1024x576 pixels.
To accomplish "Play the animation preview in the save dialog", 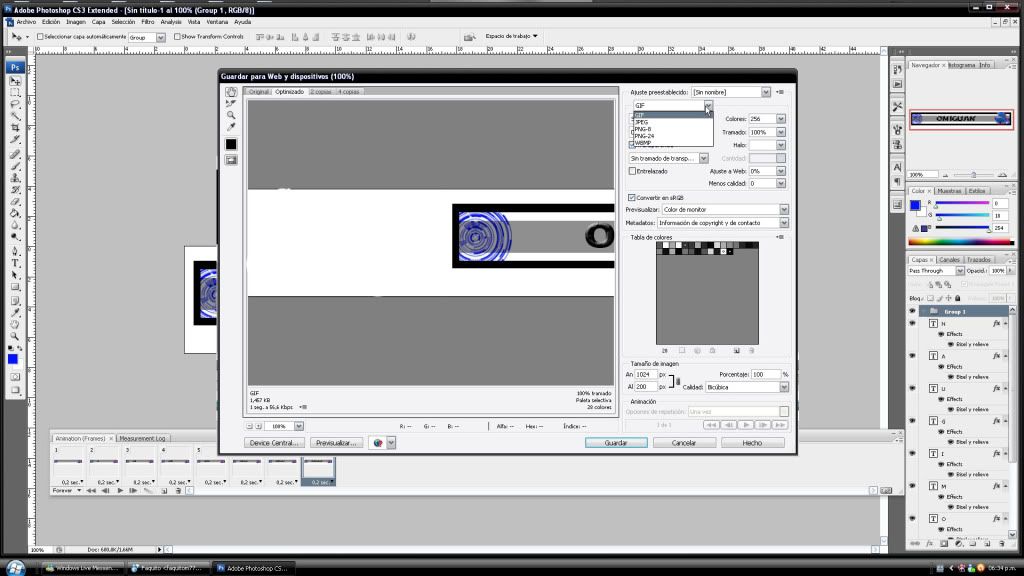I will tap(746, 425).
